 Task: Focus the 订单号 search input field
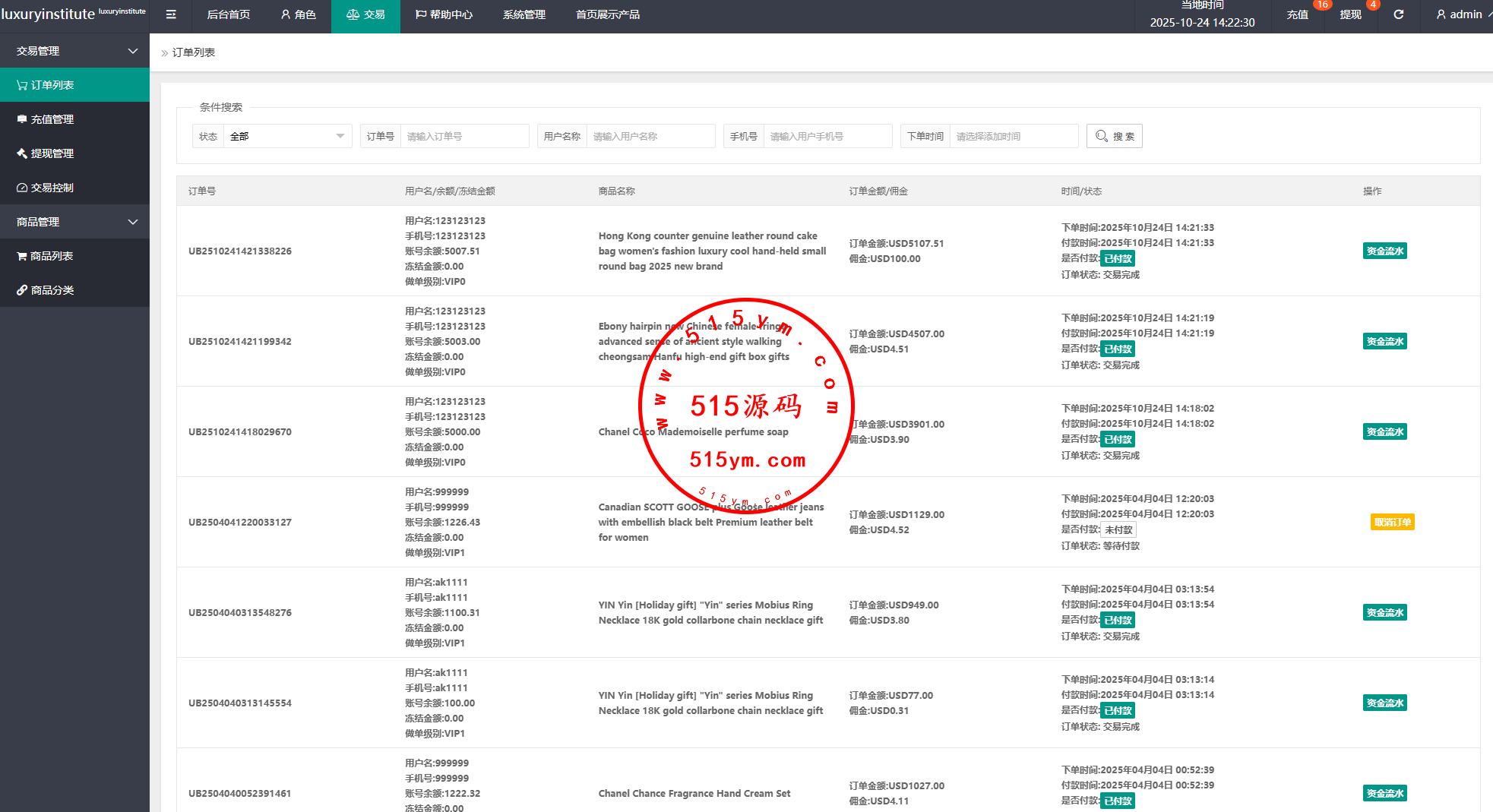click(463, 137)
